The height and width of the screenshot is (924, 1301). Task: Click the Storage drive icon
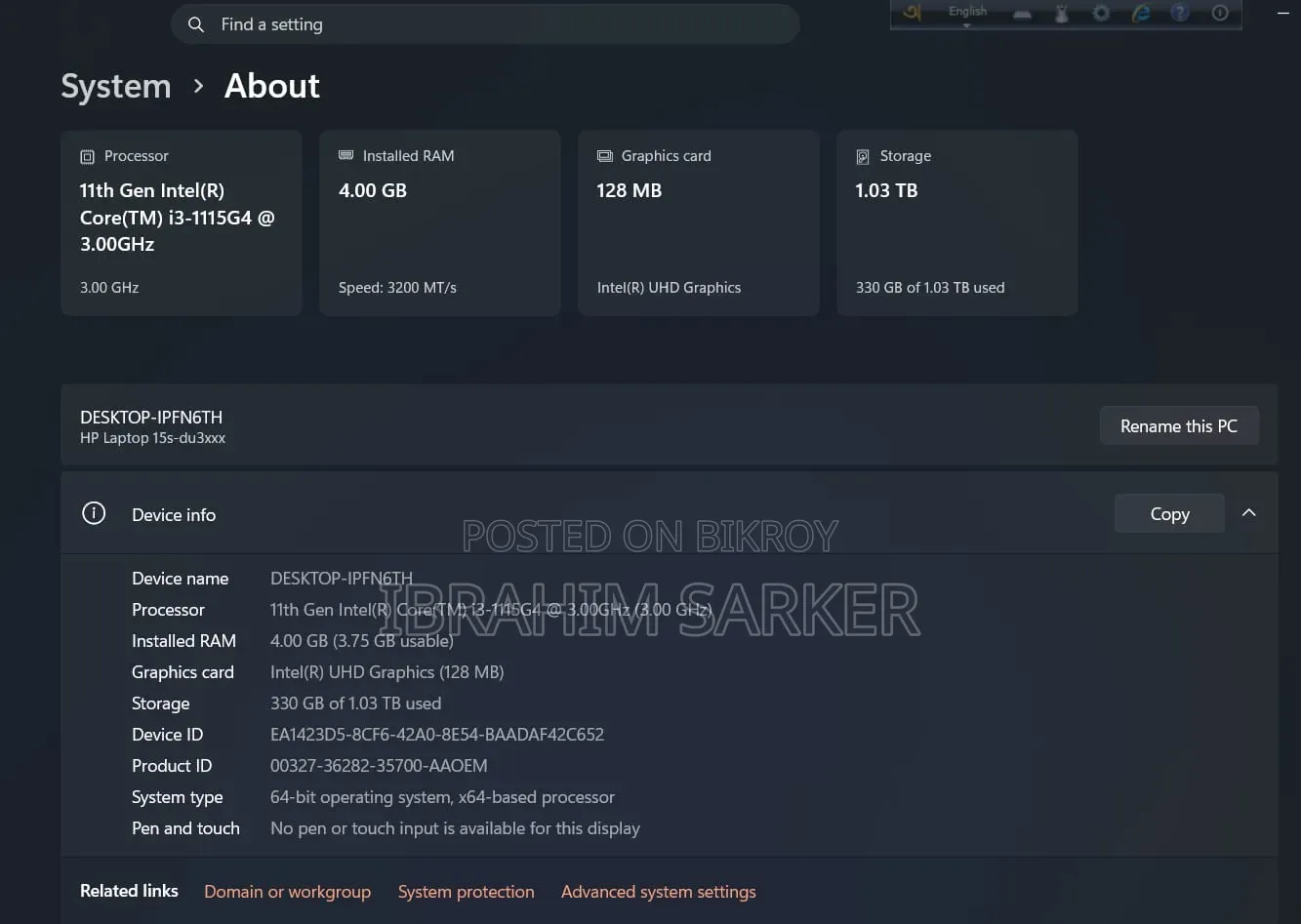point(863,156)
